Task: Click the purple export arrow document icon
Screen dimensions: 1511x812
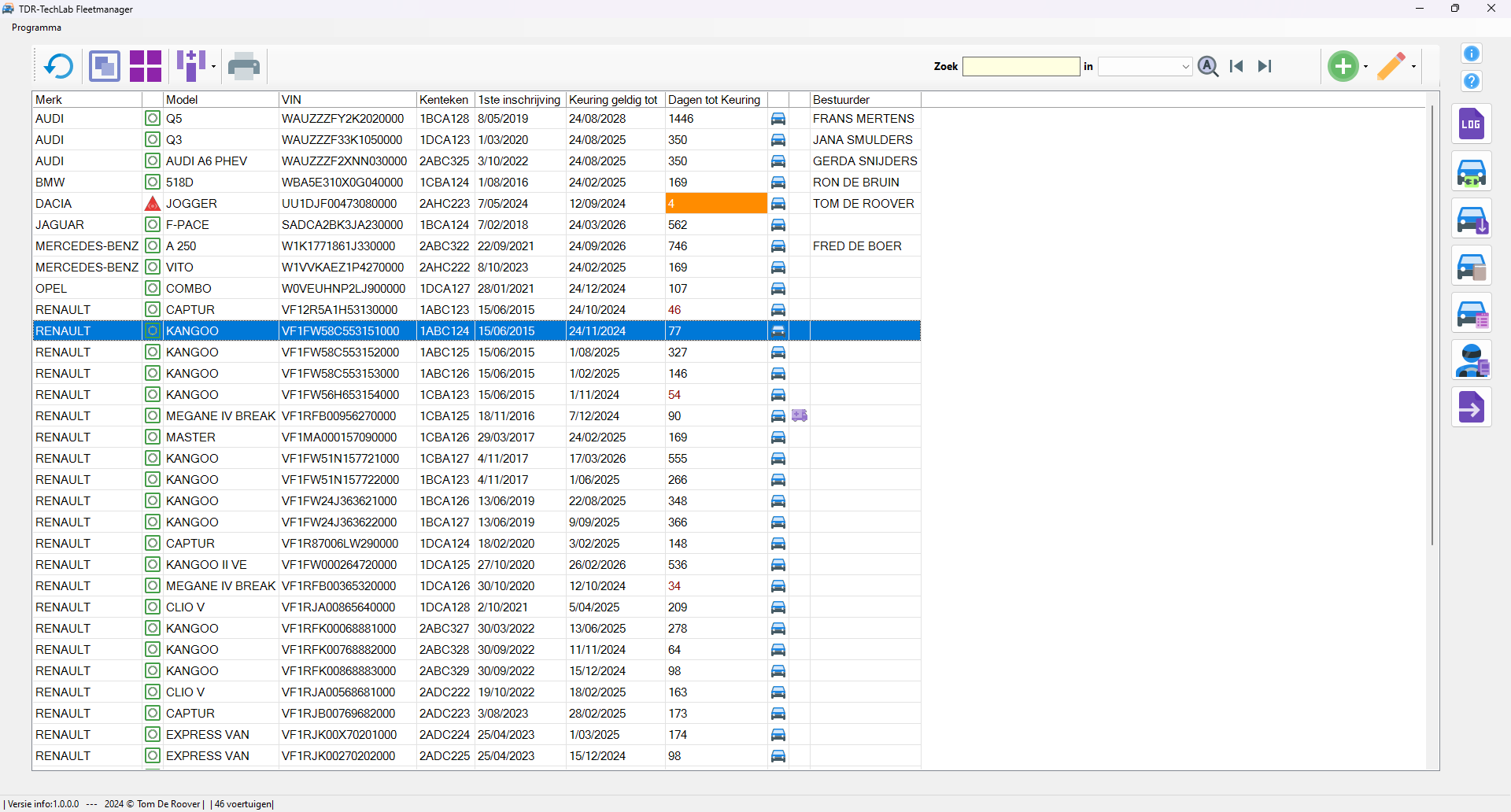Action: [1471, 408]
